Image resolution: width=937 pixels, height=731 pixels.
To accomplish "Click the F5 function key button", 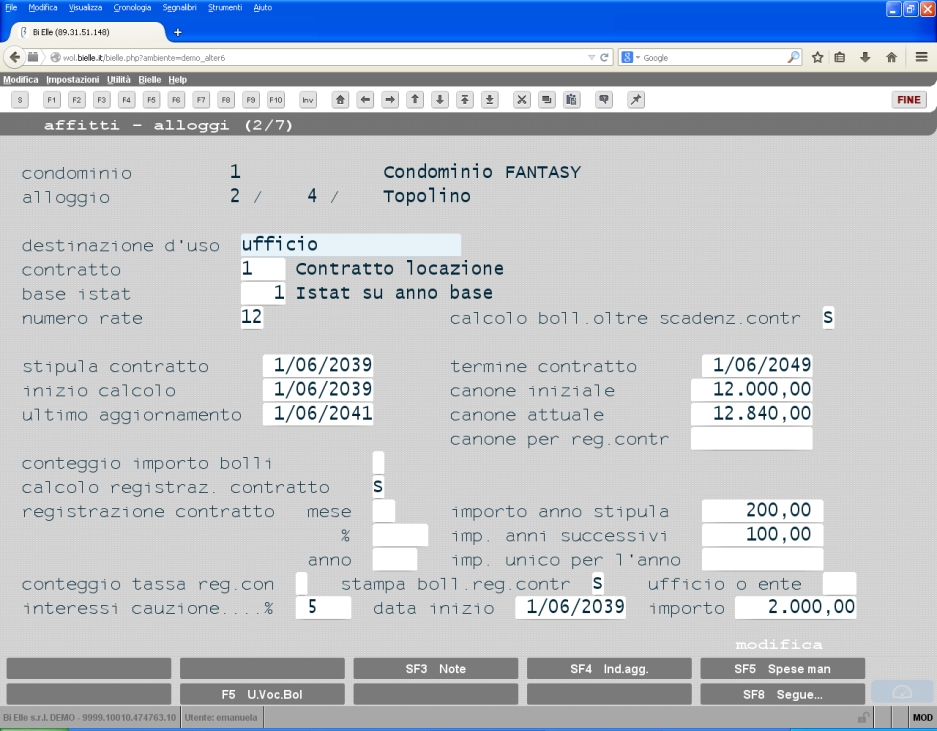I will coord(151,100).
